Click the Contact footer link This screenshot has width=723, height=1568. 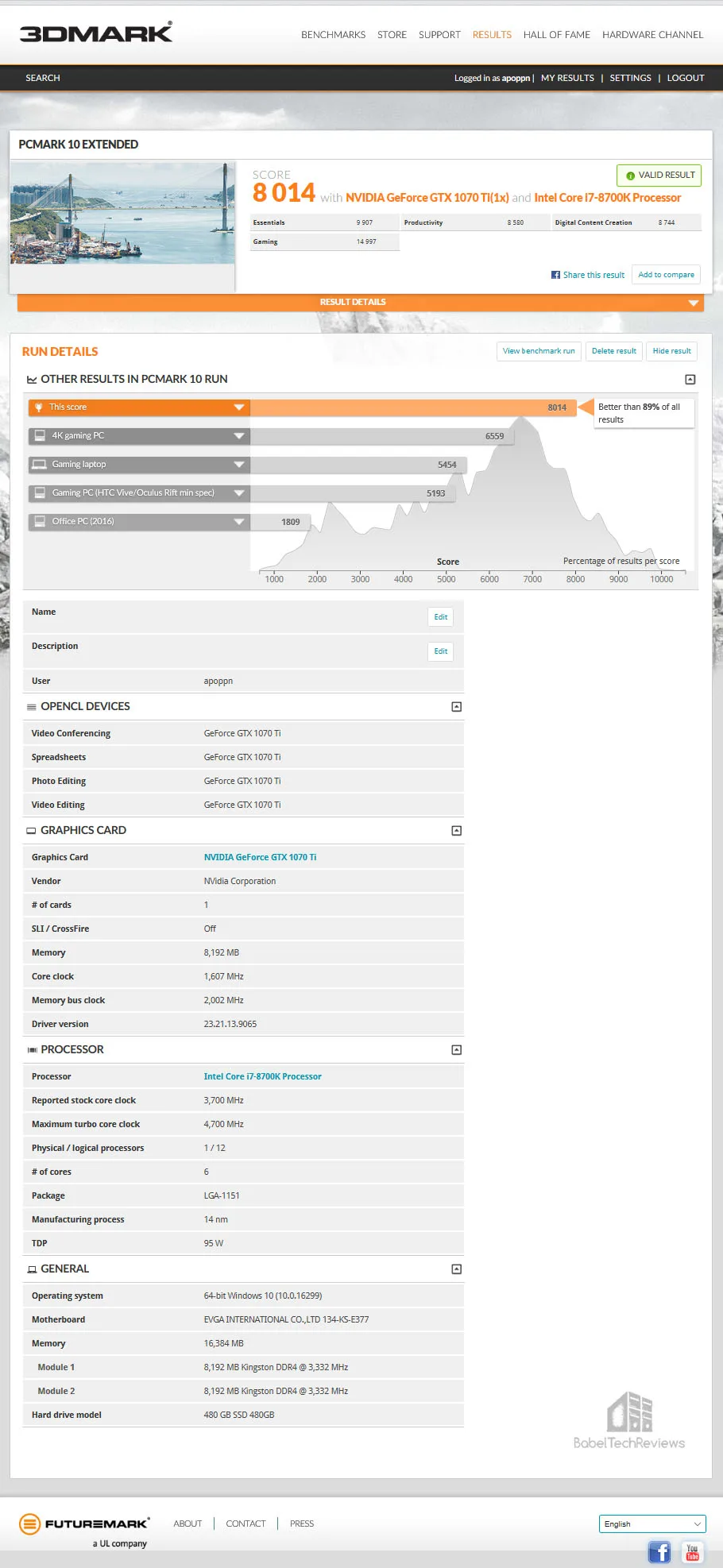pos(246,1524)
